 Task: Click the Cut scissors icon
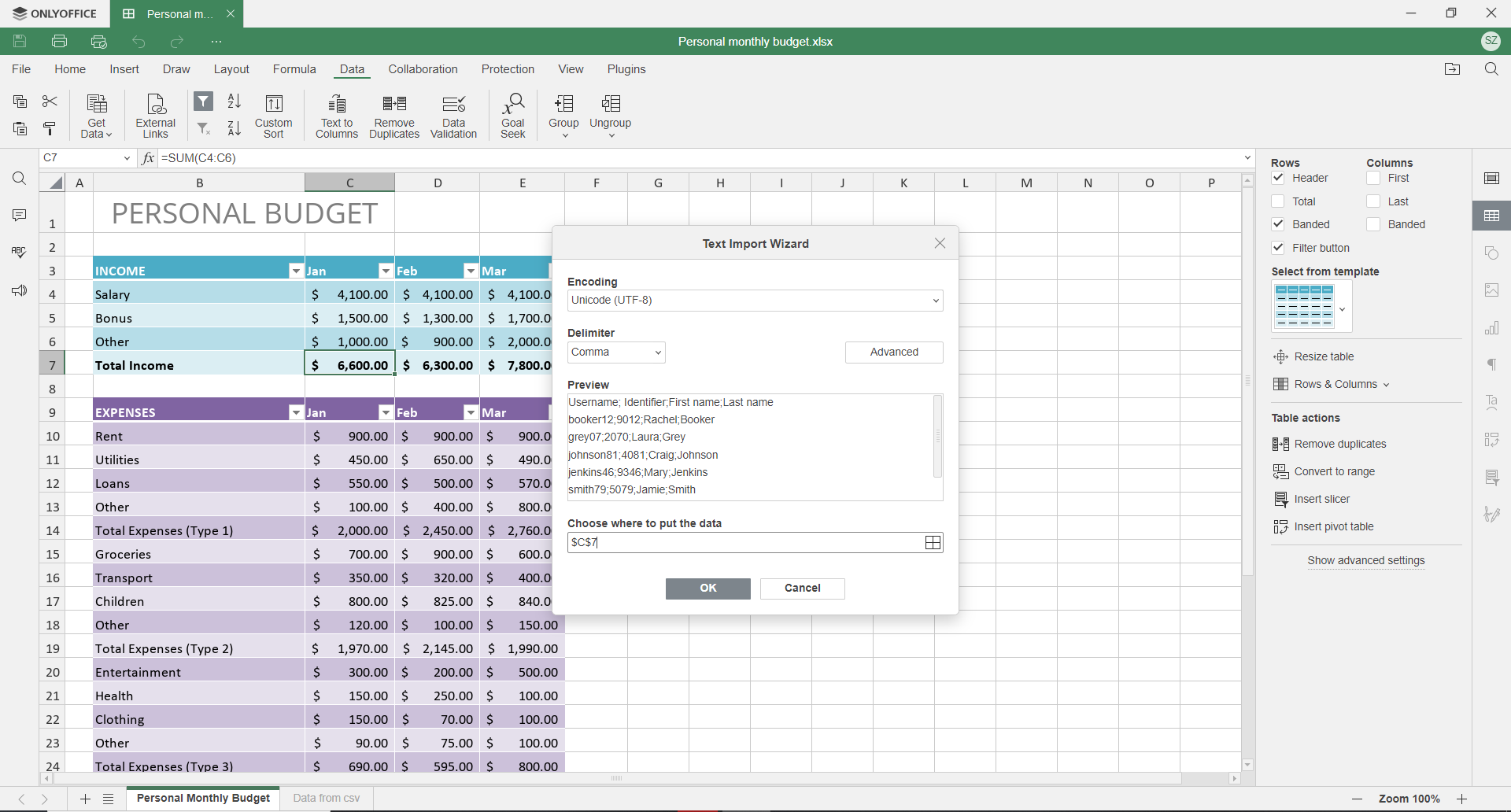(50, 101)
